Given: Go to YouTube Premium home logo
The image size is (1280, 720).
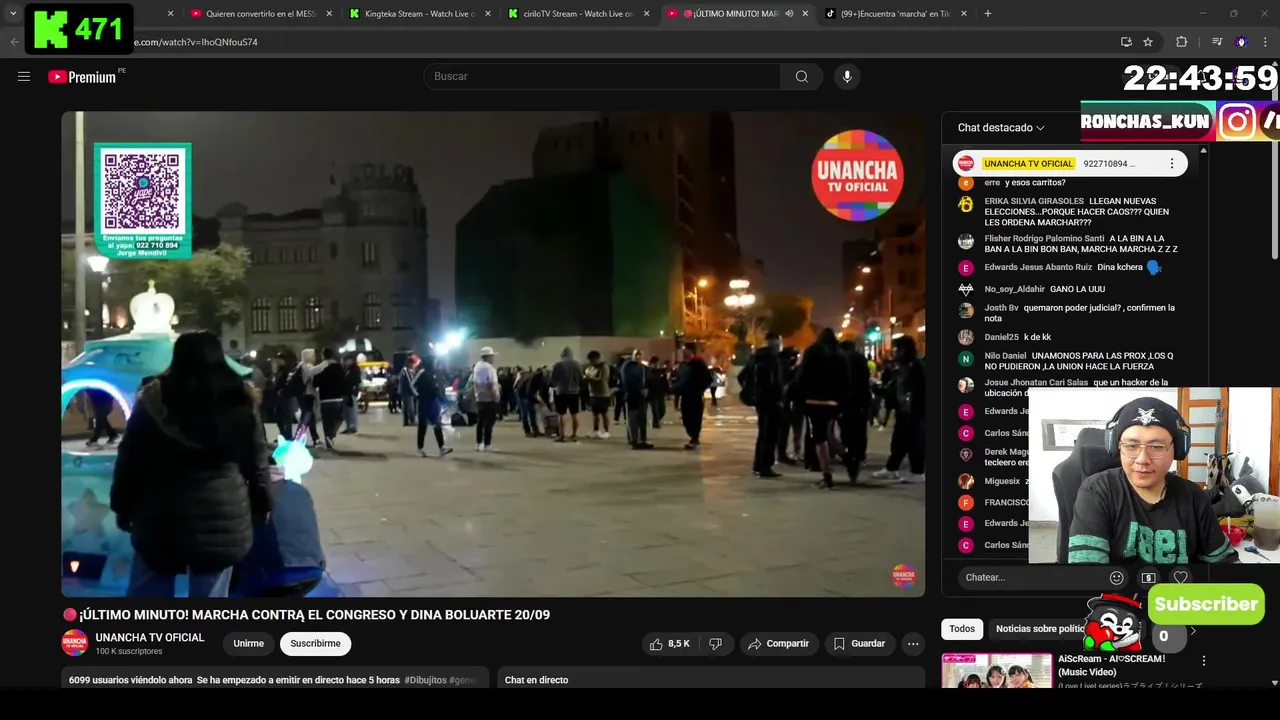Looking at the screenshot, I should [x=84, y=77].
